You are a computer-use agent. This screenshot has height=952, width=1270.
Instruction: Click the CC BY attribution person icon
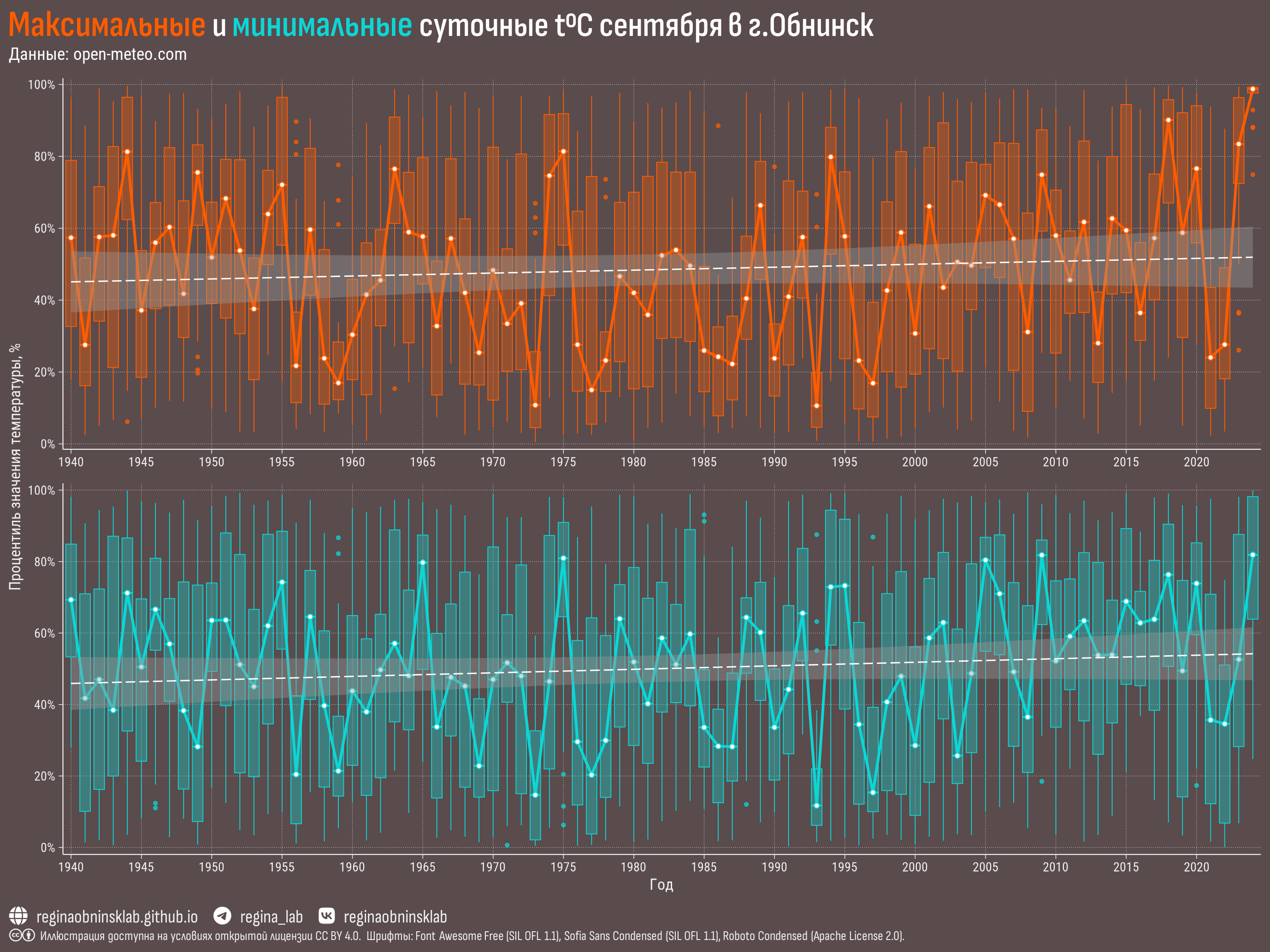pyautogui.click(x=28, y=936)
